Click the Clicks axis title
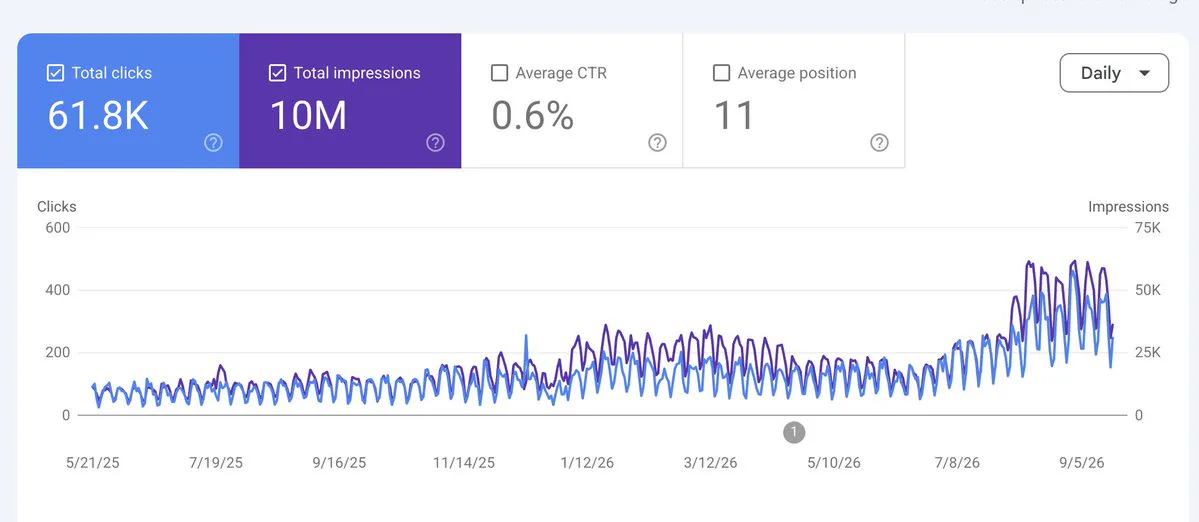1199x522 pixels. [57, 206]
